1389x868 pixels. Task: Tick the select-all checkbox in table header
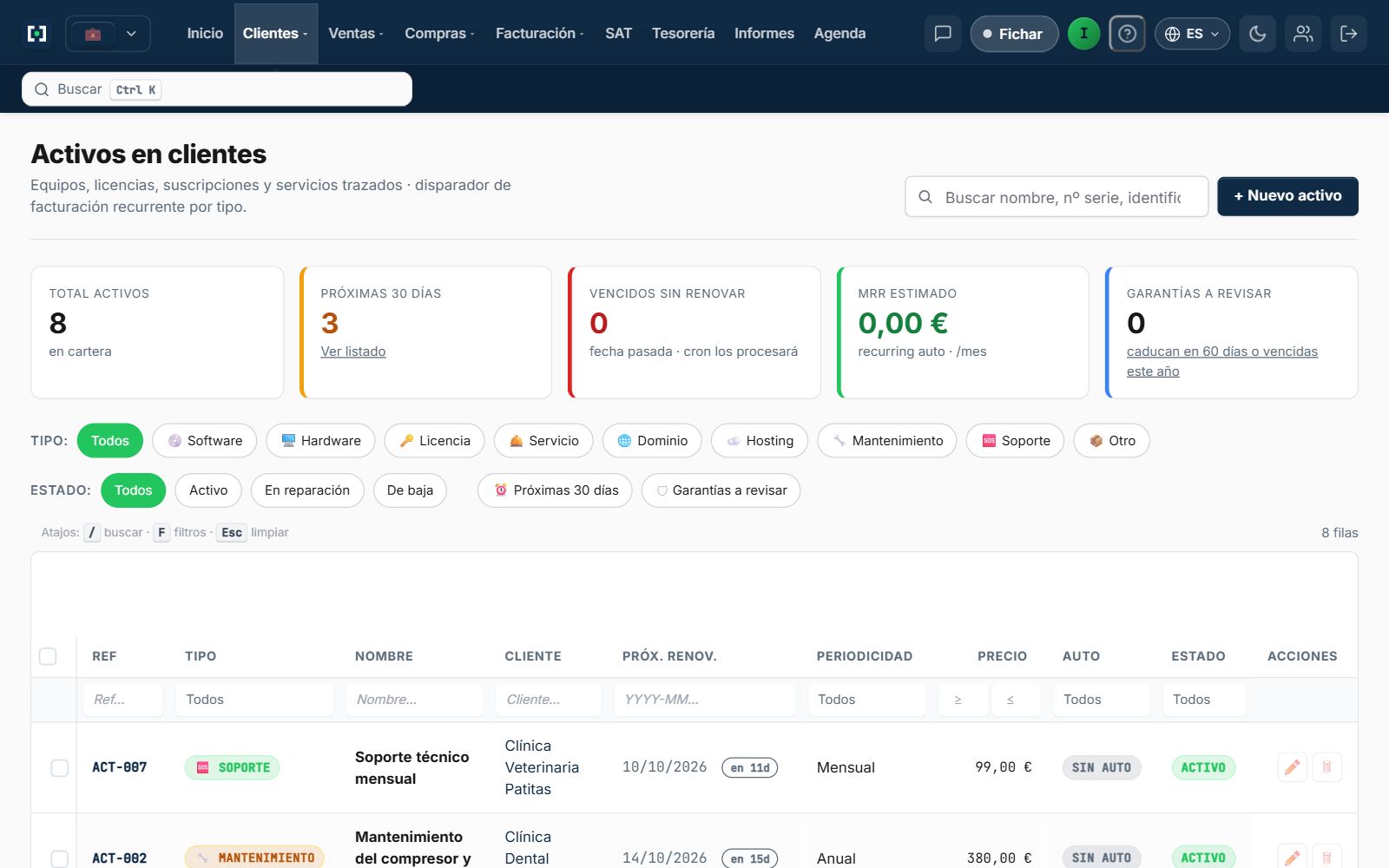pos(48,656)
